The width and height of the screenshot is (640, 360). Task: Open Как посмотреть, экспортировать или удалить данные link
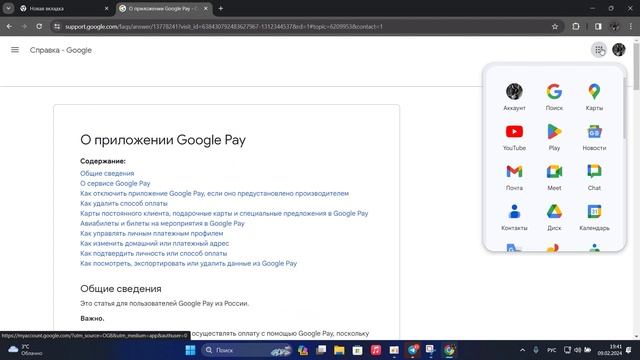click(x=188, y=263)
